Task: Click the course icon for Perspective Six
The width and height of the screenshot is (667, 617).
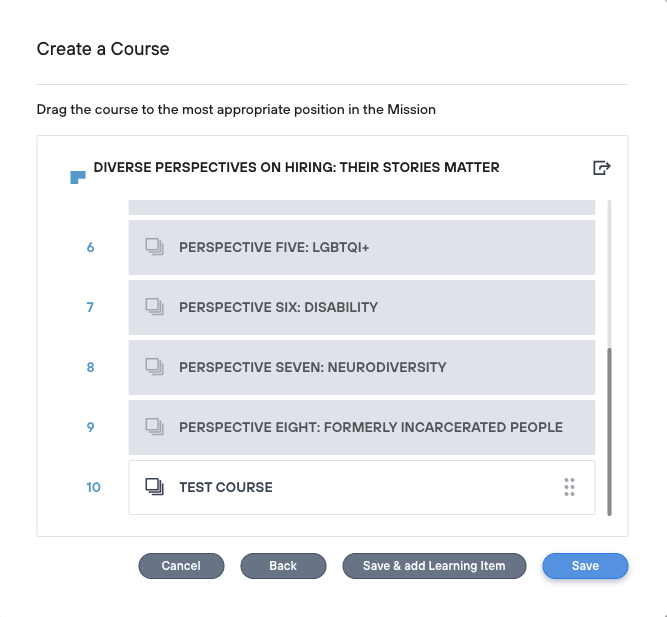Action: [x=154, y=307]
